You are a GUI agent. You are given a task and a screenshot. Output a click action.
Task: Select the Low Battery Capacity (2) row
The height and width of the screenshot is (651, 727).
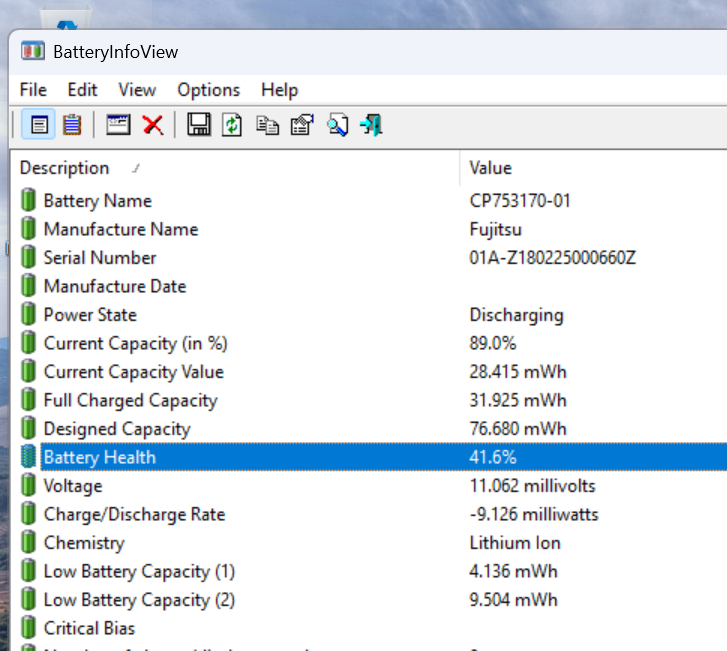[139, 600]
